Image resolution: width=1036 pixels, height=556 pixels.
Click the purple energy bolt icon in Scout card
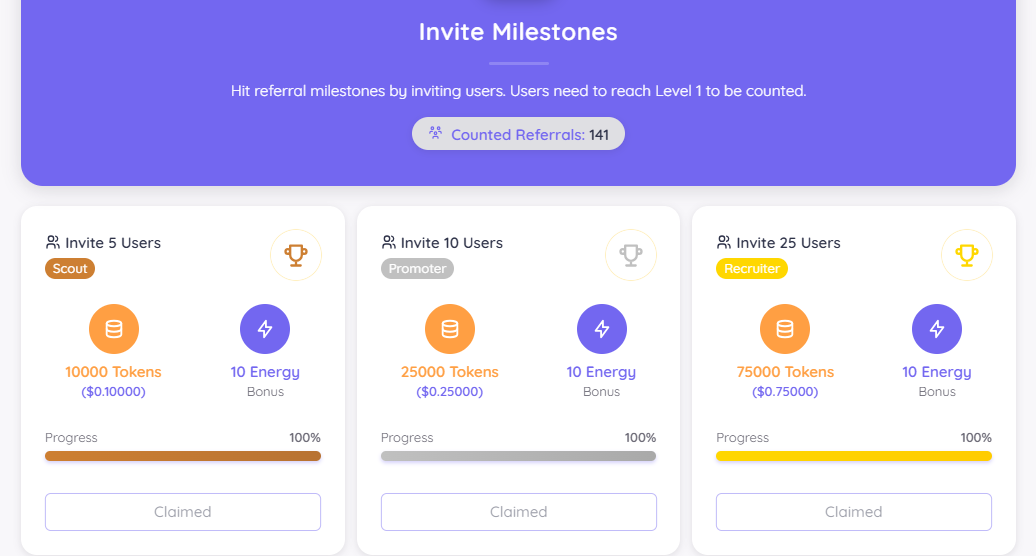[x=265, y=329]
